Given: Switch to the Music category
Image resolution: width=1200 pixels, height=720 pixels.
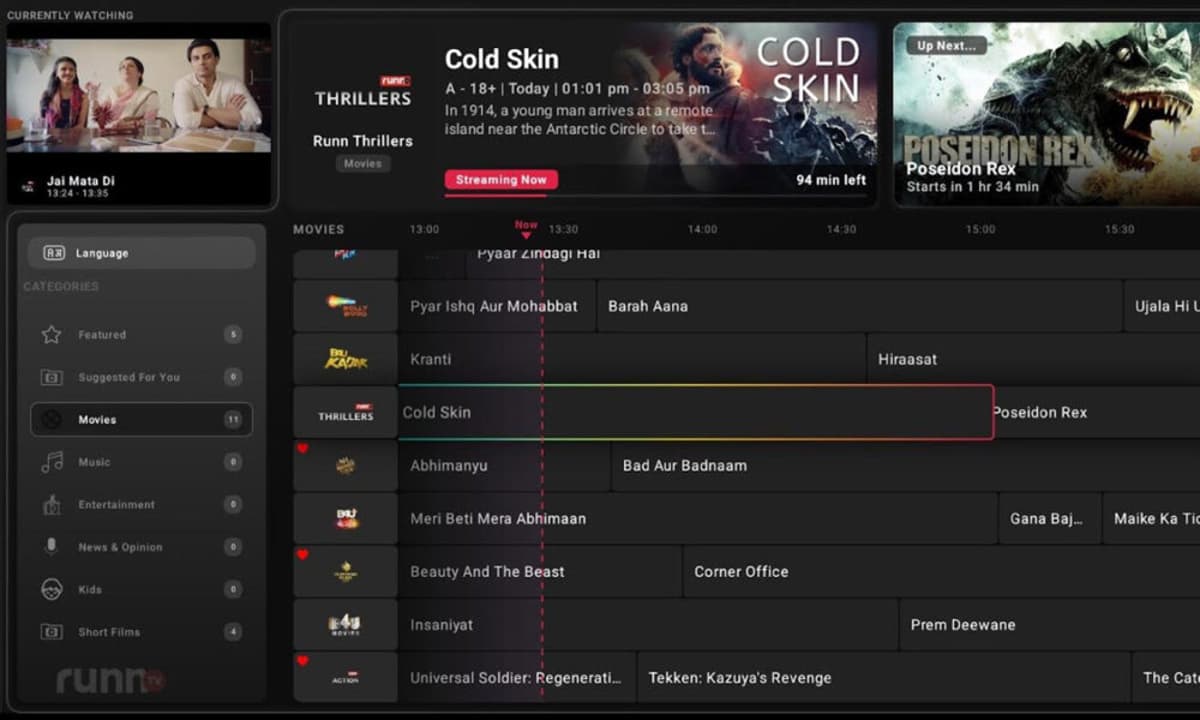Looking at the screenshot, I should (x=141, y=462).
